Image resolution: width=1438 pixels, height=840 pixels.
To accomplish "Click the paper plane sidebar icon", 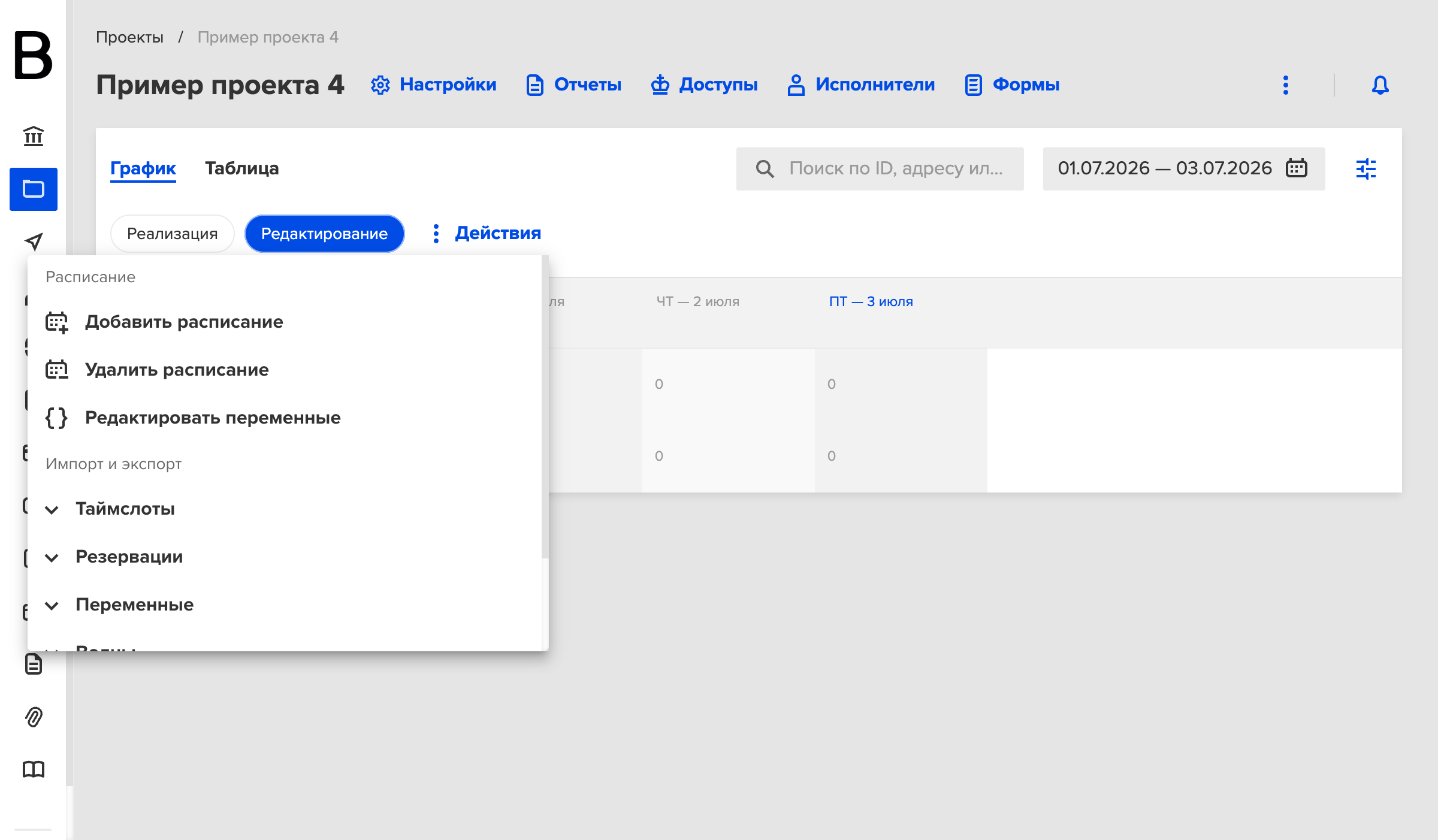I will [34, 241].
